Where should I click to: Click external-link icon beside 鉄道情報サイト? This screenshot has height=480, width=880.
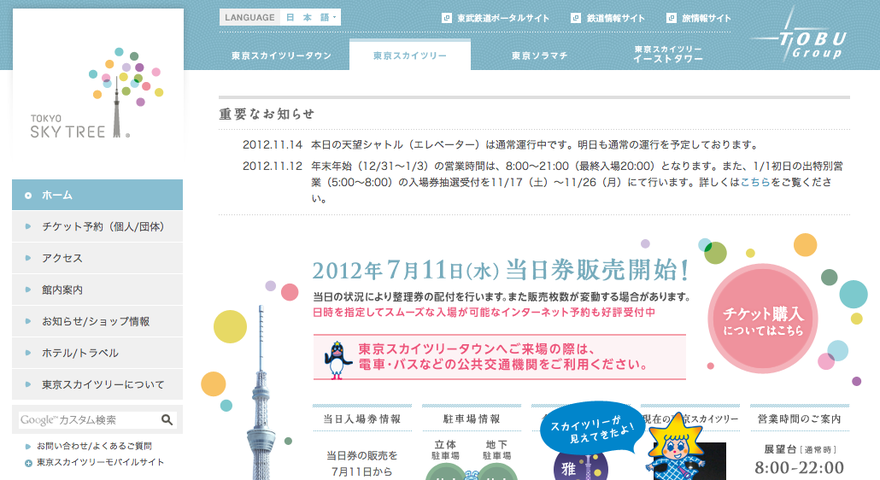[x=576, y=18]
